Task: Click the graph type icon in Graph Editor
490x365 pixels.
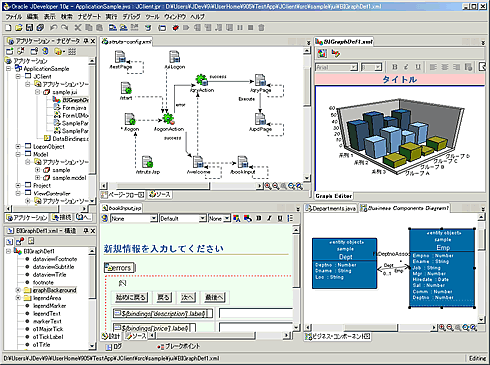Action: coord(322,53)
